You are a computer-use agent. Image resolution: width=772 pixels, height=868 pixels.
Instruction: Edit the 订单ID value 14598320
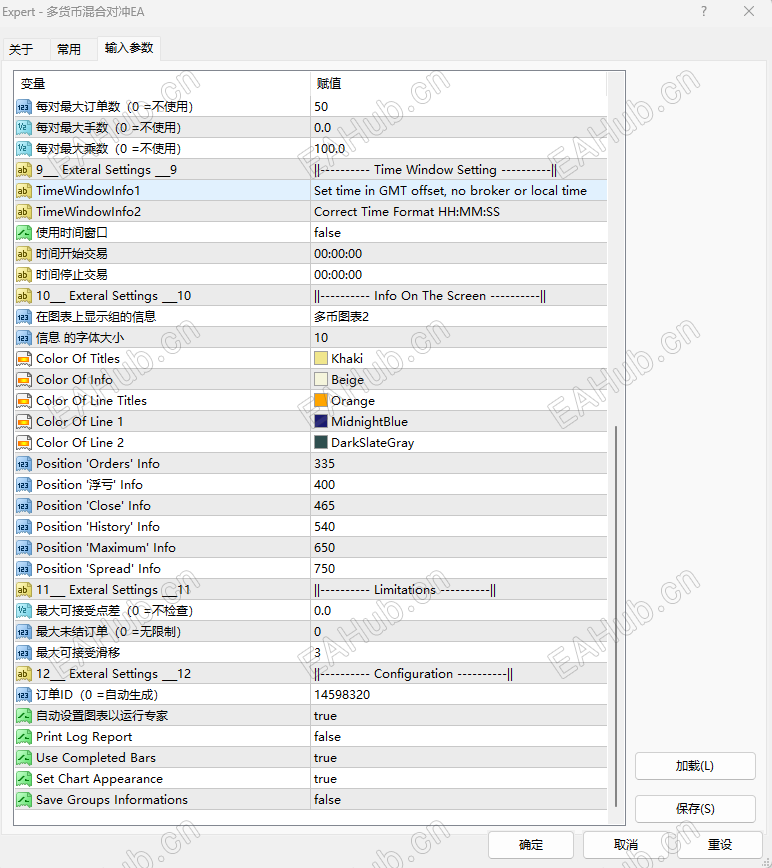tap(459, 695)
